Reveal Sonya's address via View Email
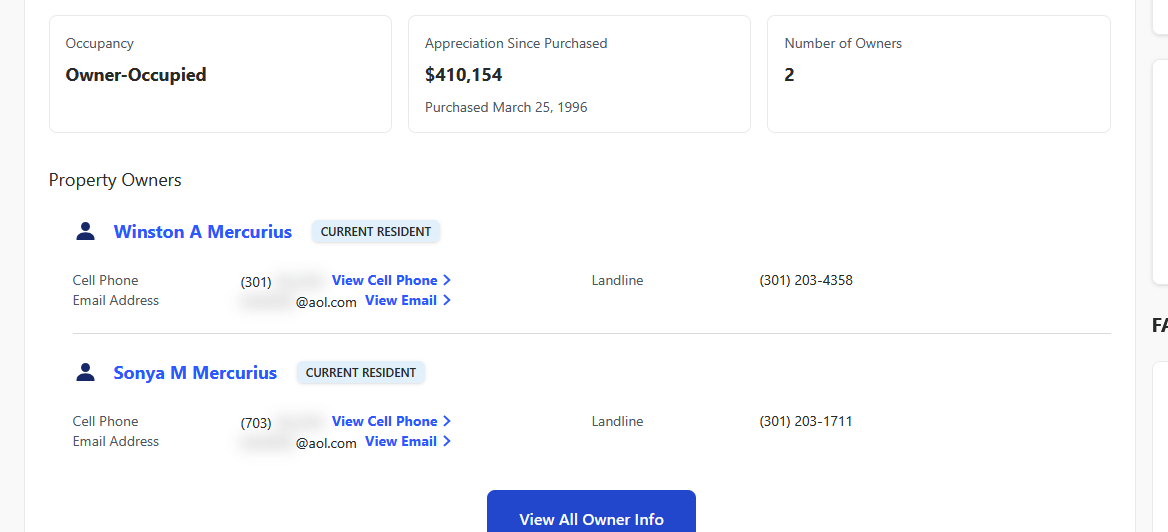Screen dimensions: 1168x532 [401, 441]
